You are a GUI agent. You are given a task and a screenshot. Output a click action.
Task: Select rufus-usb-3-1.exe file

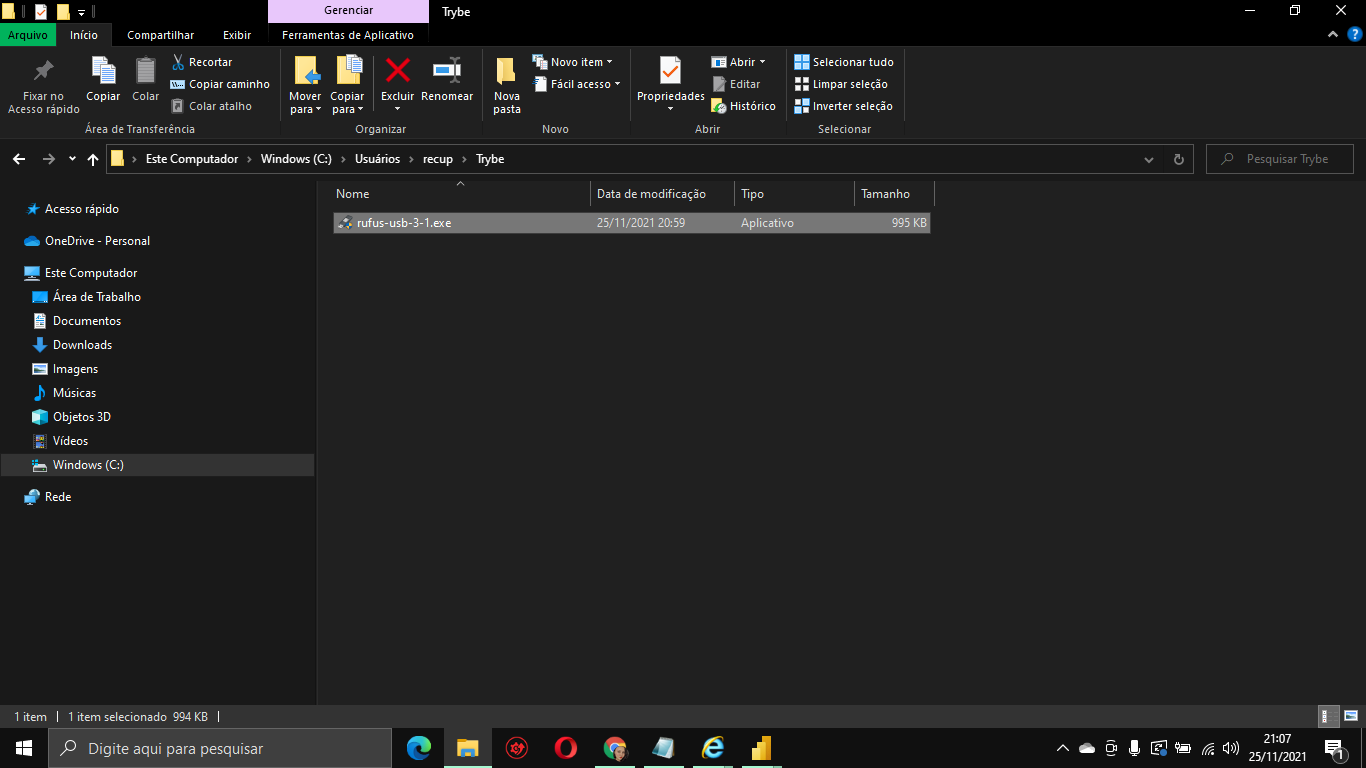pyautogui.click(x=632, y=223)
